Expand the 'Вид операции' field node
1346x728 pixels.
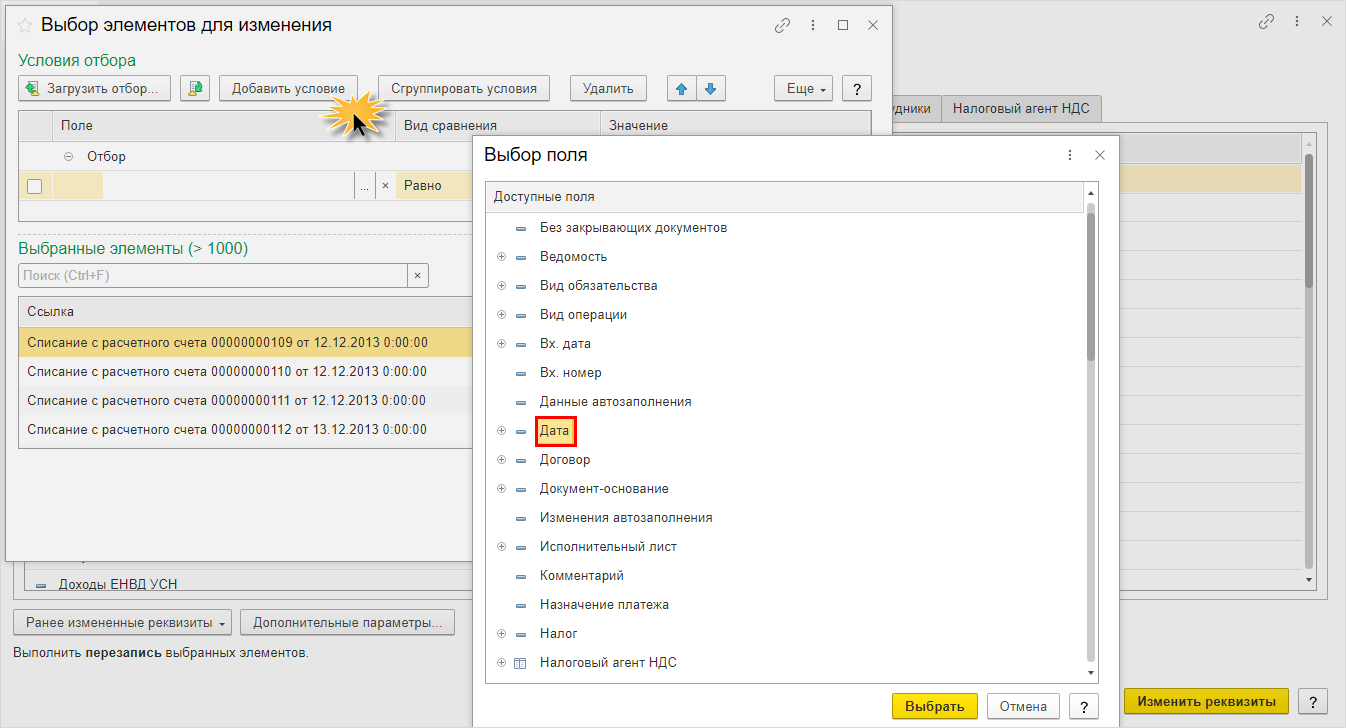point(501,315)
